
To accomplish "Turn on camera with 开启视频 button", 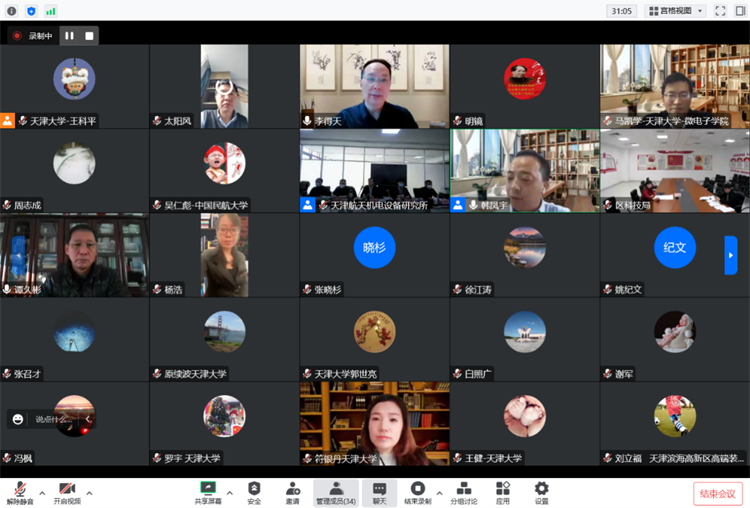I will pos(66,491).
